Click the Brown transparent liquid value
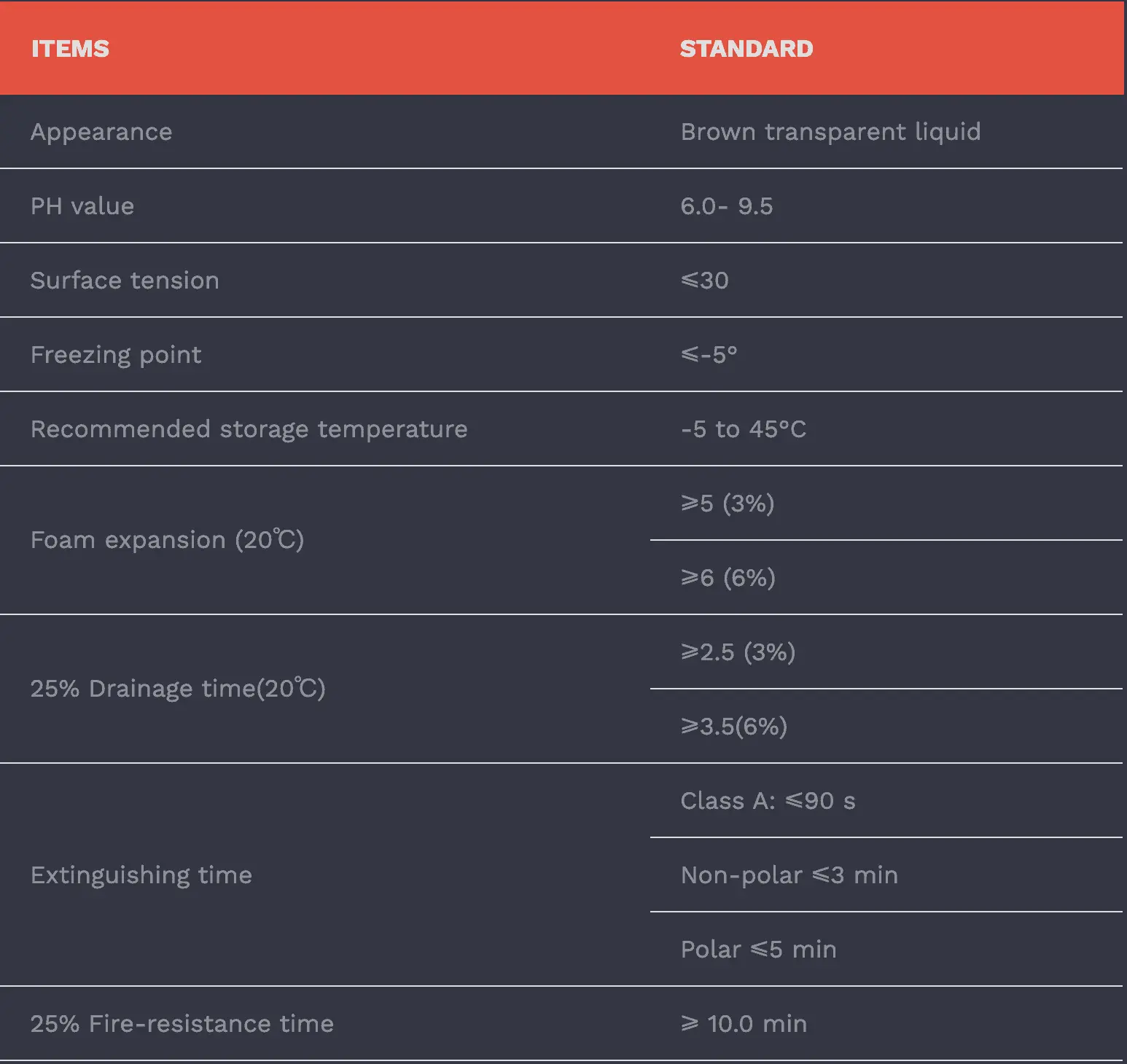Image resolution: width=1127 pixels, height=1064 pixels. (830, 132)
